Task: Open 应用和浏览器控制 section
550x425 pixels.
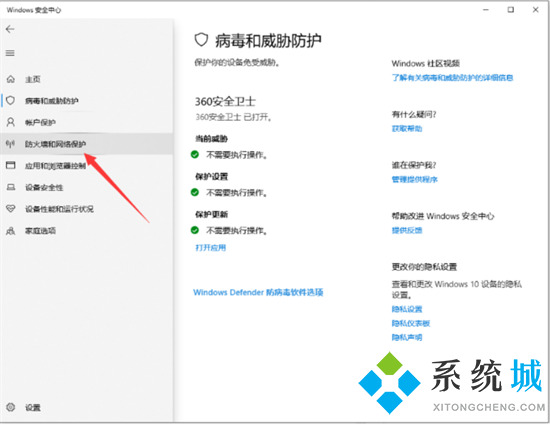Action: (x=87, y=165)
